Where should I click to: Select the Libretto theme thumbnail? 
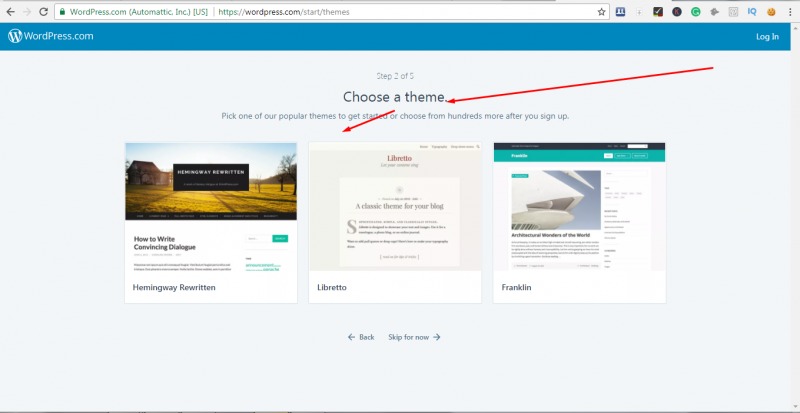click(395, 207)
